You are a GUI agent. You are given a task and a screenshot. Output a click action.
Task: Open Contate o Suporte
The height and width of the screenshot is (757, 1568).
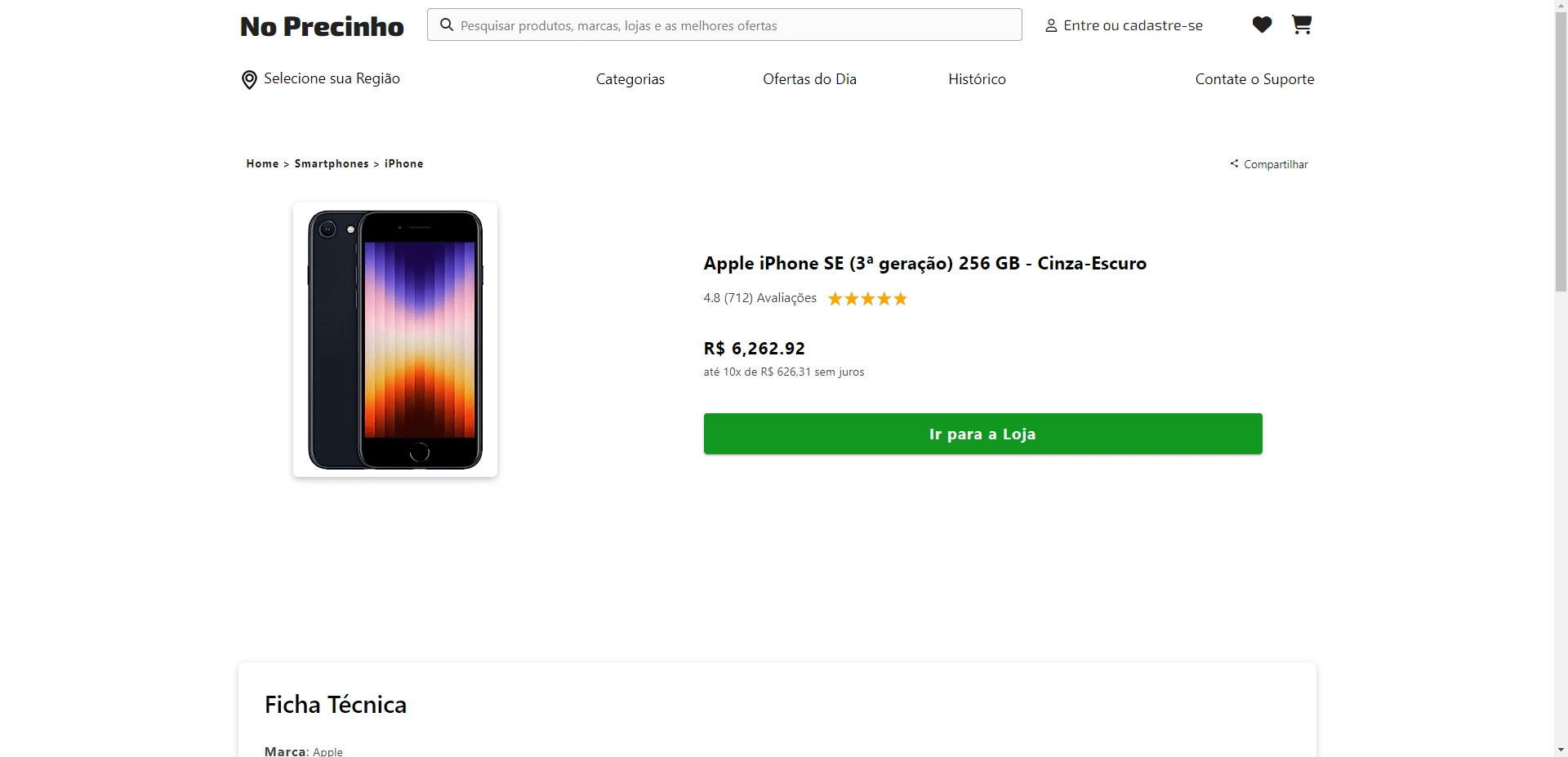pos(1254,79)
